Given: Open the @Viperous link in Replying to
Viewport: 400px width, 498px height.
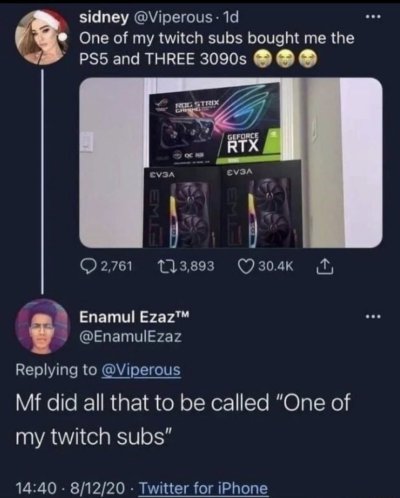Looking at the screenshot, I should pyautogui.click(x=141, y=370).
